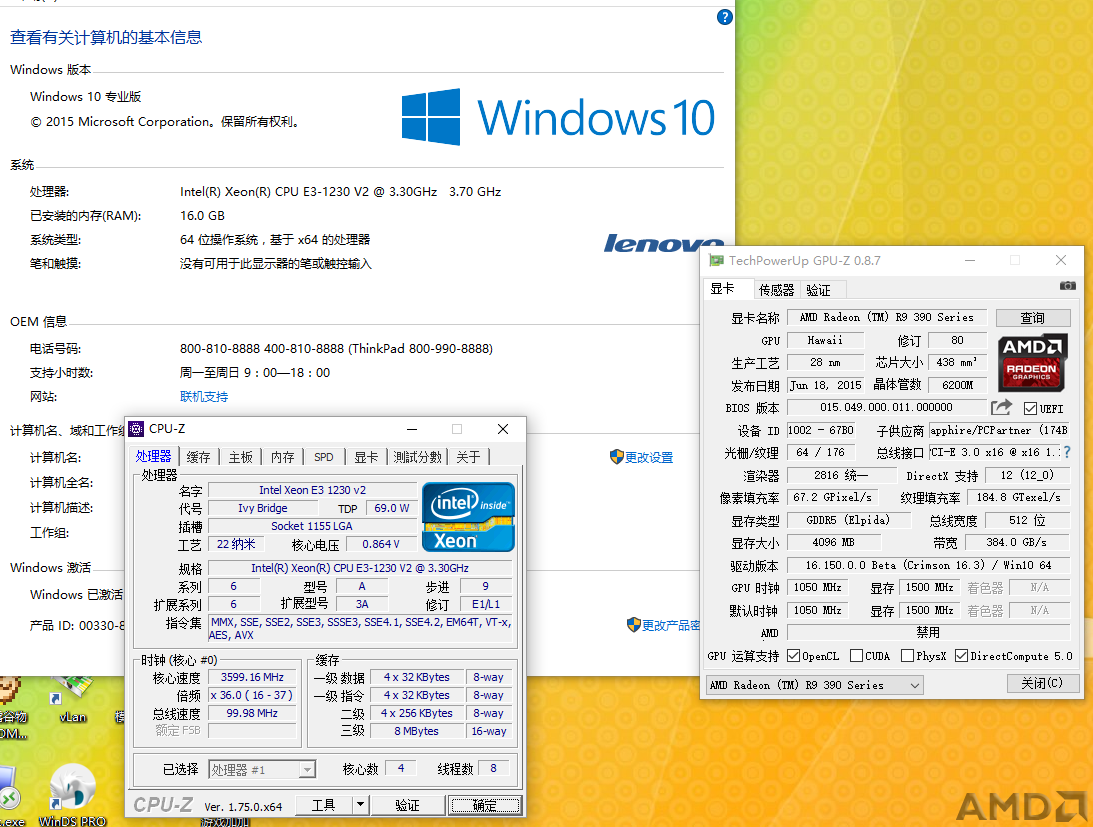Click the bus interface question mark icon
The width and height of the screenshot is (1093, 827).
1067,452
